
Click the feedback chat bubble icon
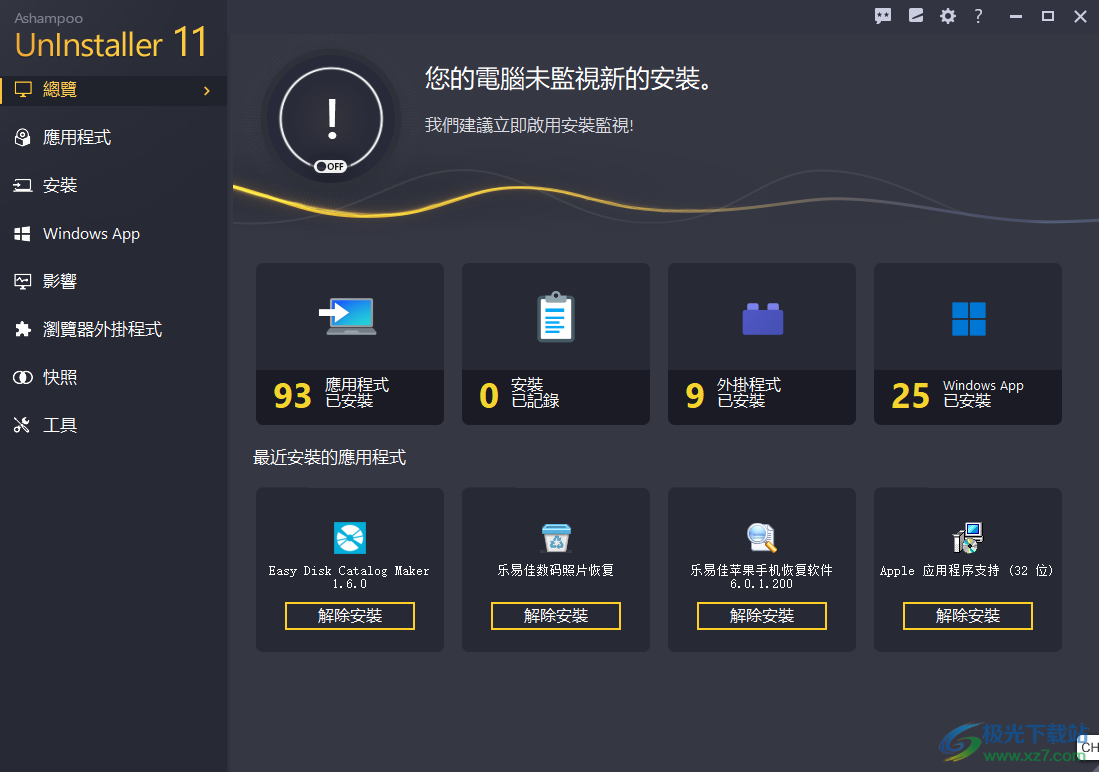pos(882,16)
